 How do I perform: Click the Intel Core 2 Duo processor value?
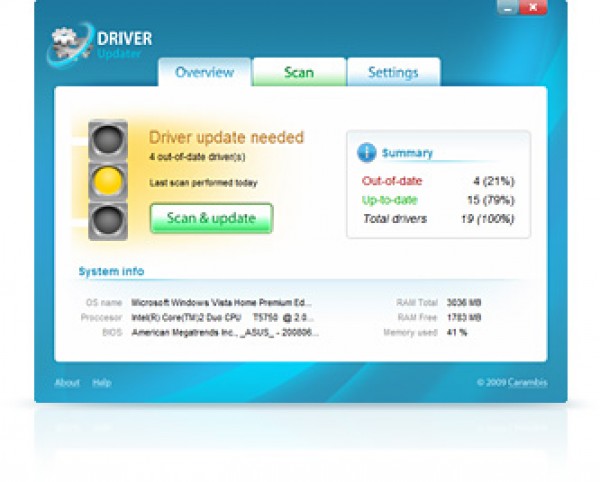tap(222, 318)
